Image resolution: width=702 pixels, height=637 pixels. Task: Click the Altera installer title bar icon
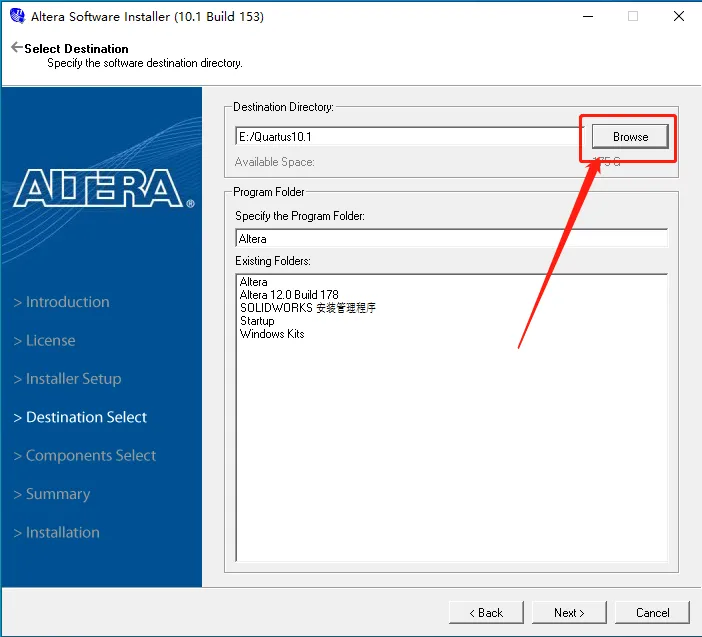click(17, 16)
